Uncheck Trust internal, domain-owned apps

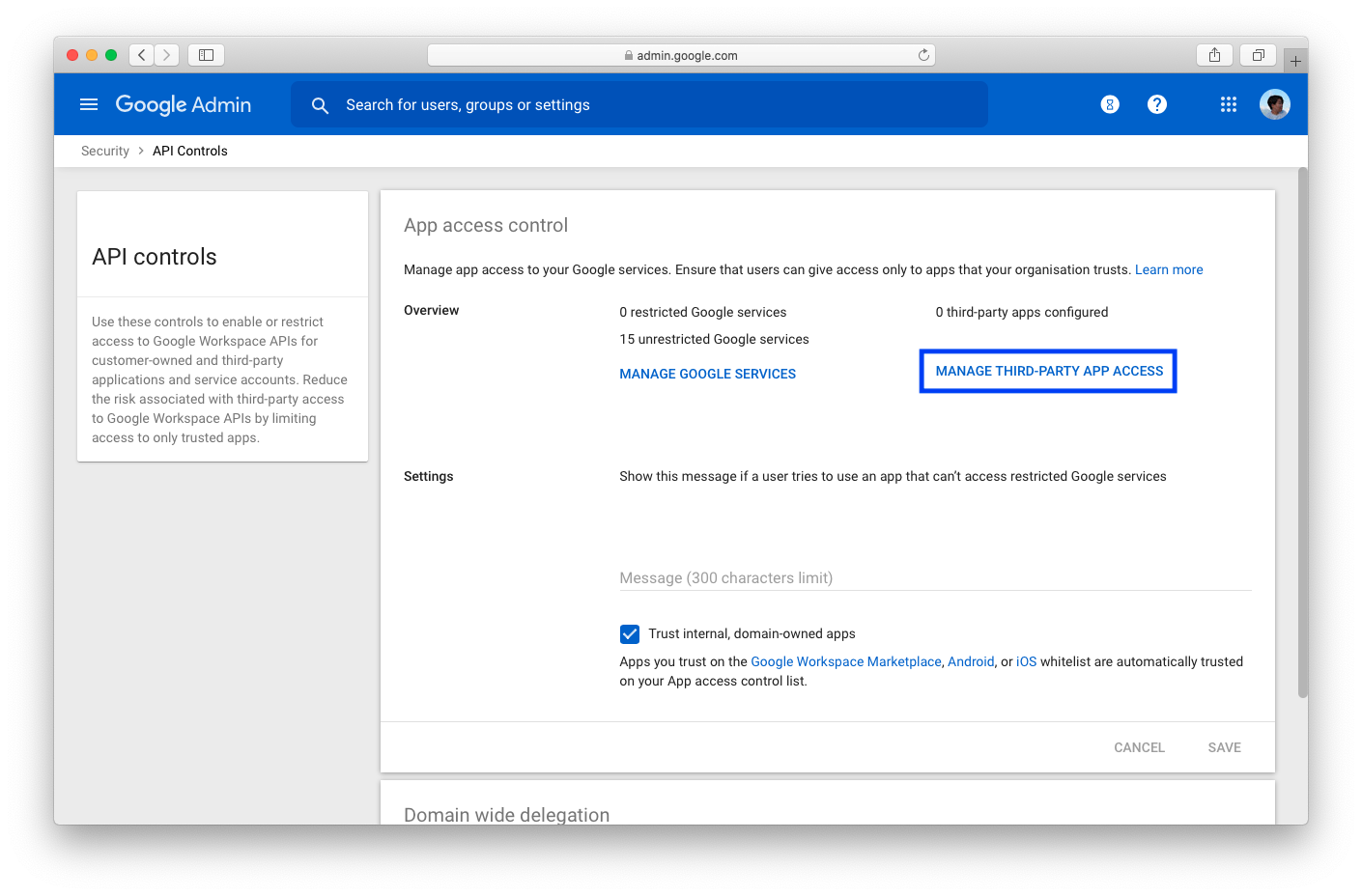point(630,633)
